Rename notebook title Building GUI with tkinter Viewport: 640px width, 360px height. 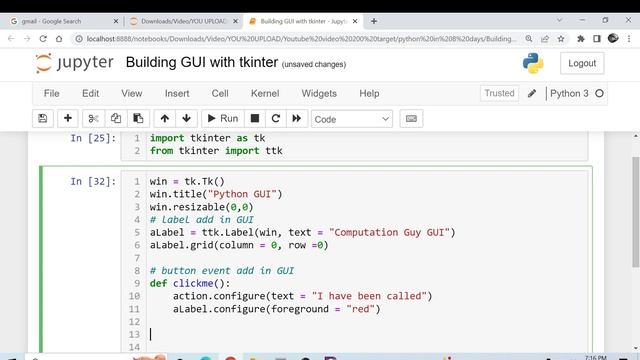(x=202, y=62)
